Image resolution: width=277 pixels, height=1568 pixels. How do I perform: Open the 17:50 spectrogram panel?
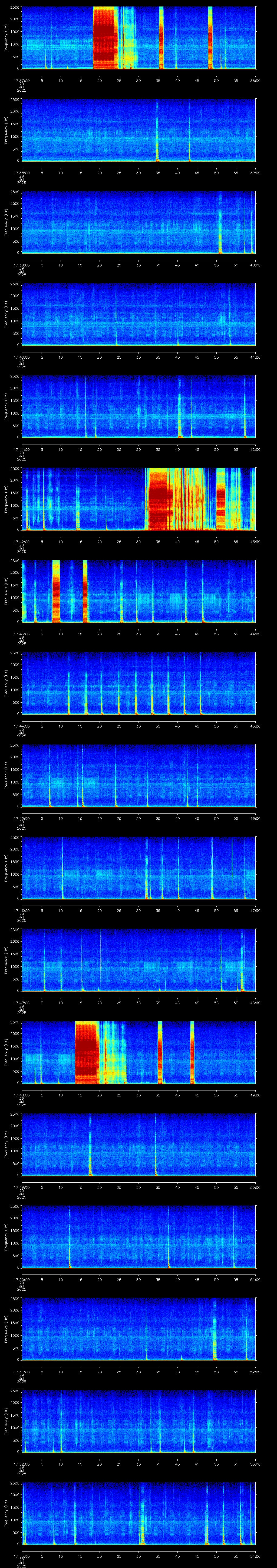tap(138, 1237)
